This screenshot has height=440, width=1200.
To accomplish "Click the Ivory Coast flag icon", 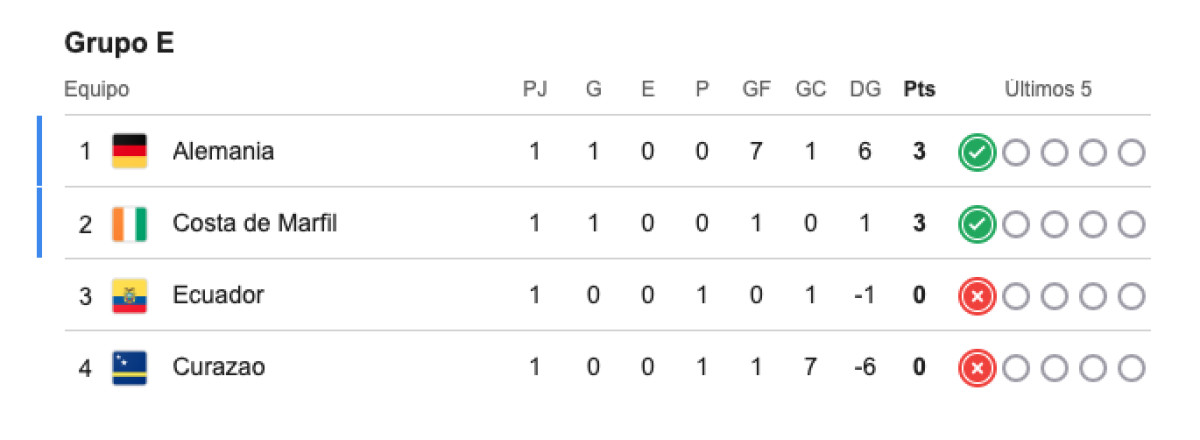I will (130, 223).
